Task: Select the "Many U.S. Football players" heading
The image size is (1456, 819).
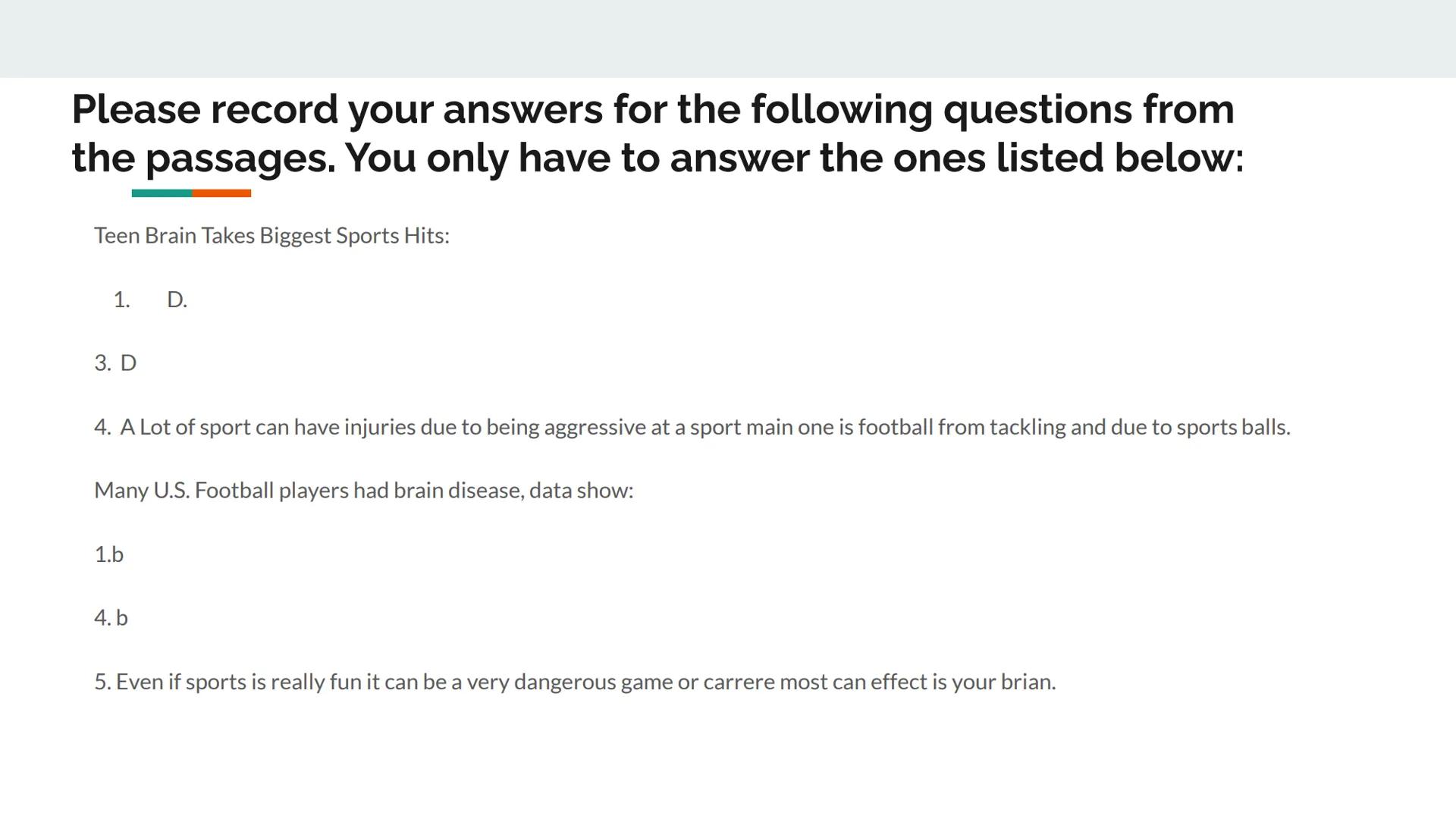Action: [363, 491]
